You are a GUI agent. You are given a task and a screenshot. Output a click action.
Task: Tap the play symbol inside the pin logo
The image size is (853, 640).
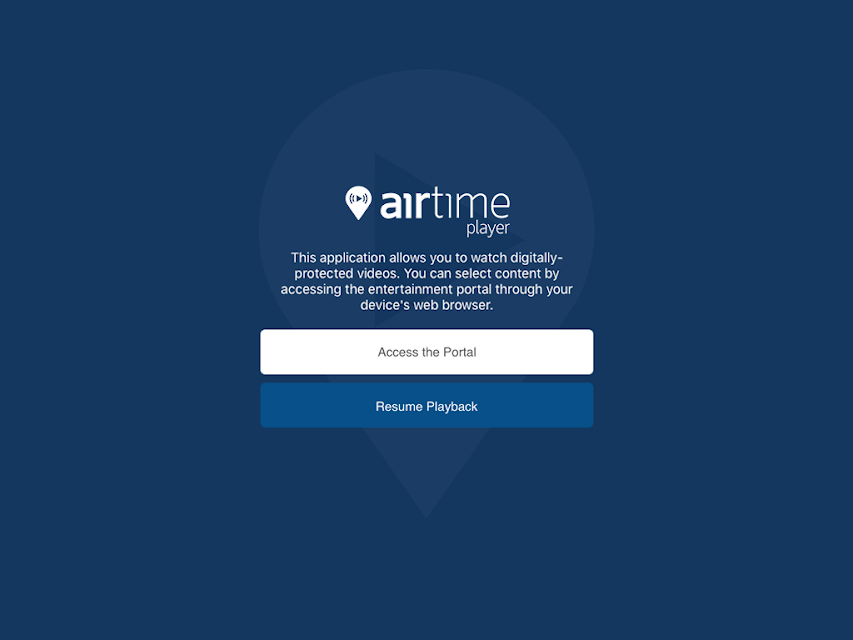point(358,199)
